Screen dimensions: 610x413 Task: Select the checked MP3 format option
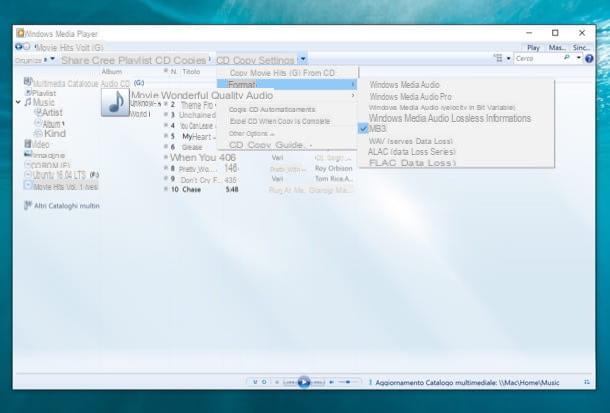(x=456, y=129)
